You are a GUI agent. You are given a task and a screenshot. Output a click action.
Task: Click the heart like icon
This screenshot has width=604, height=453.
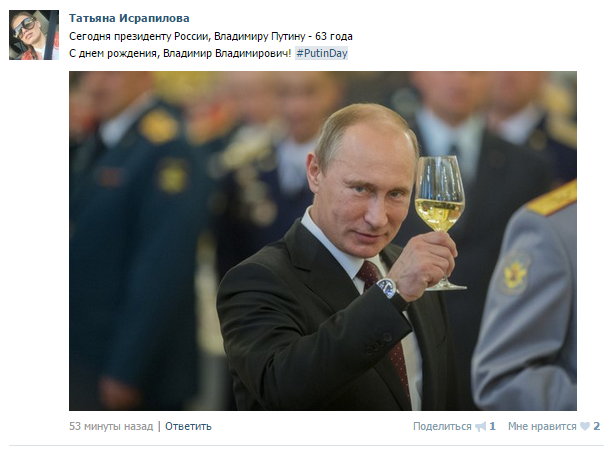585,426
